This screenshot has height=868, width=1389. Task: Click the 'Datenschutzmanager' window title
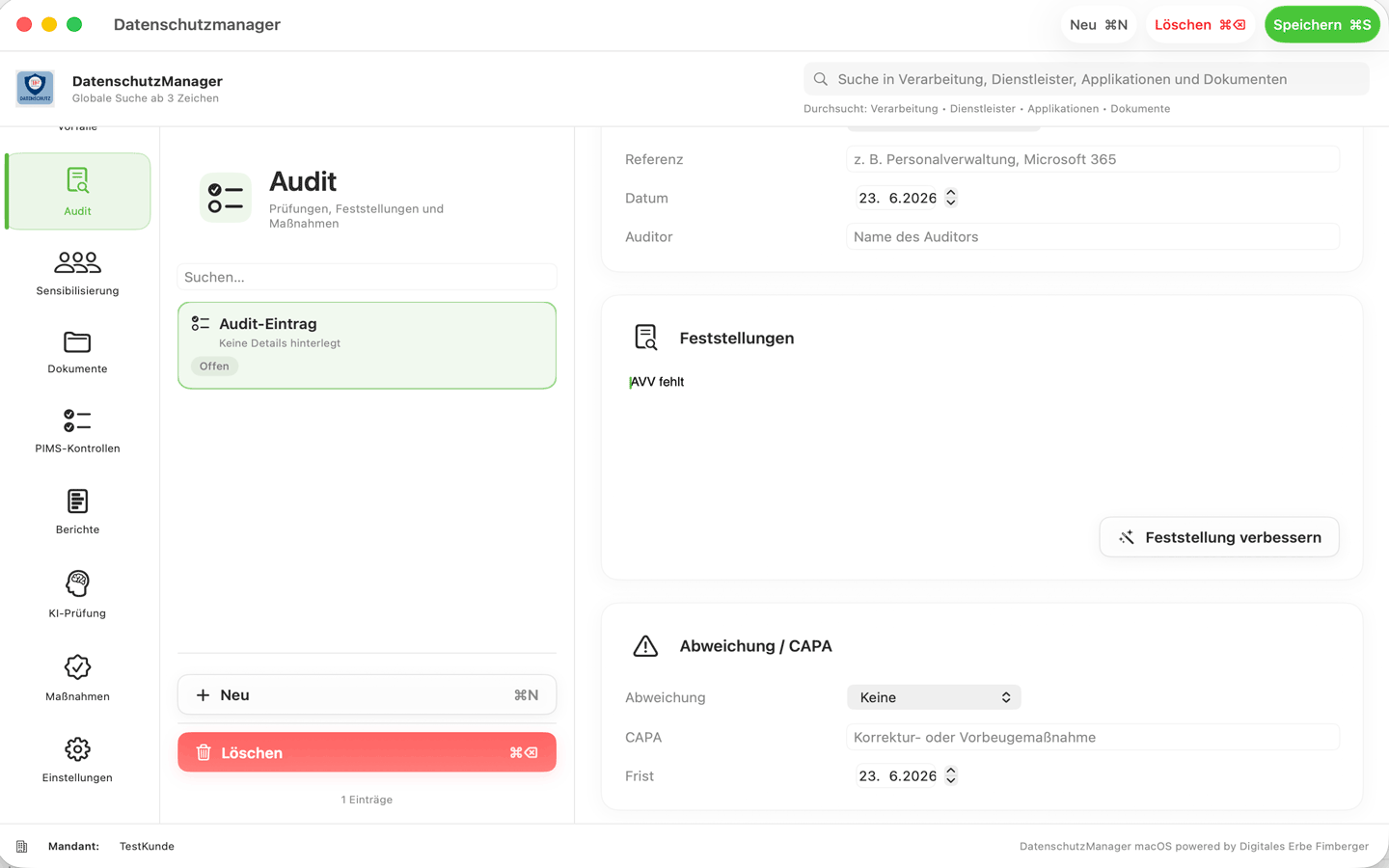[197, 25]
